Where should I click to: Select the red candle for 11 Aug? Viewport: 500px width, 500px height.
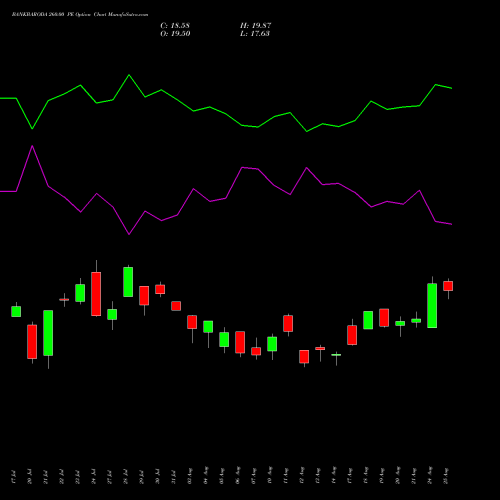pyautogui.click(x=288, y=323)
